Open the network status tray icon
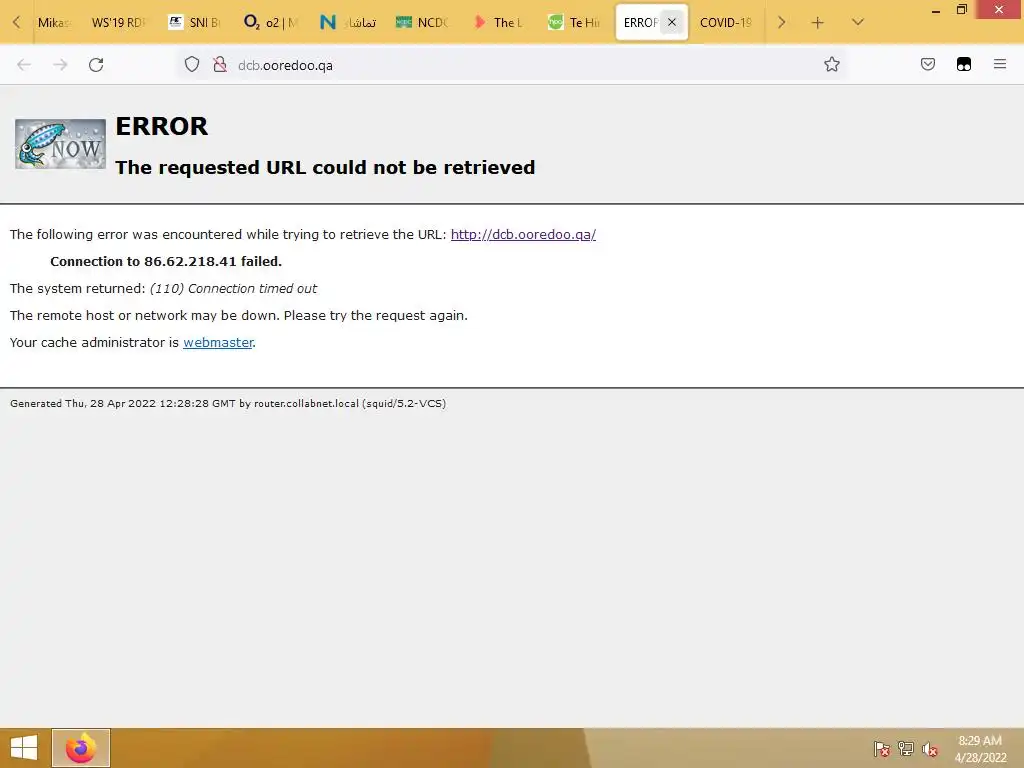The height and width of the screenshot is (768, 1024). pos(906,748)
